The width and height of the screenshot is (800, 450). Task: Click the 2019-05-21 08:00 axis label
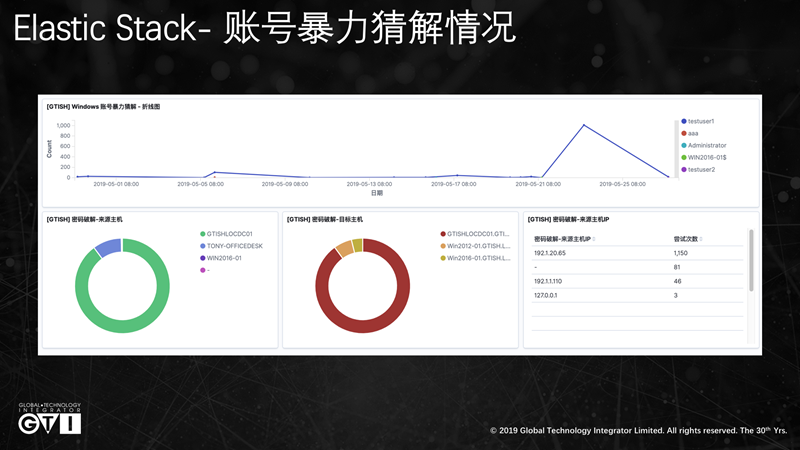538,184
